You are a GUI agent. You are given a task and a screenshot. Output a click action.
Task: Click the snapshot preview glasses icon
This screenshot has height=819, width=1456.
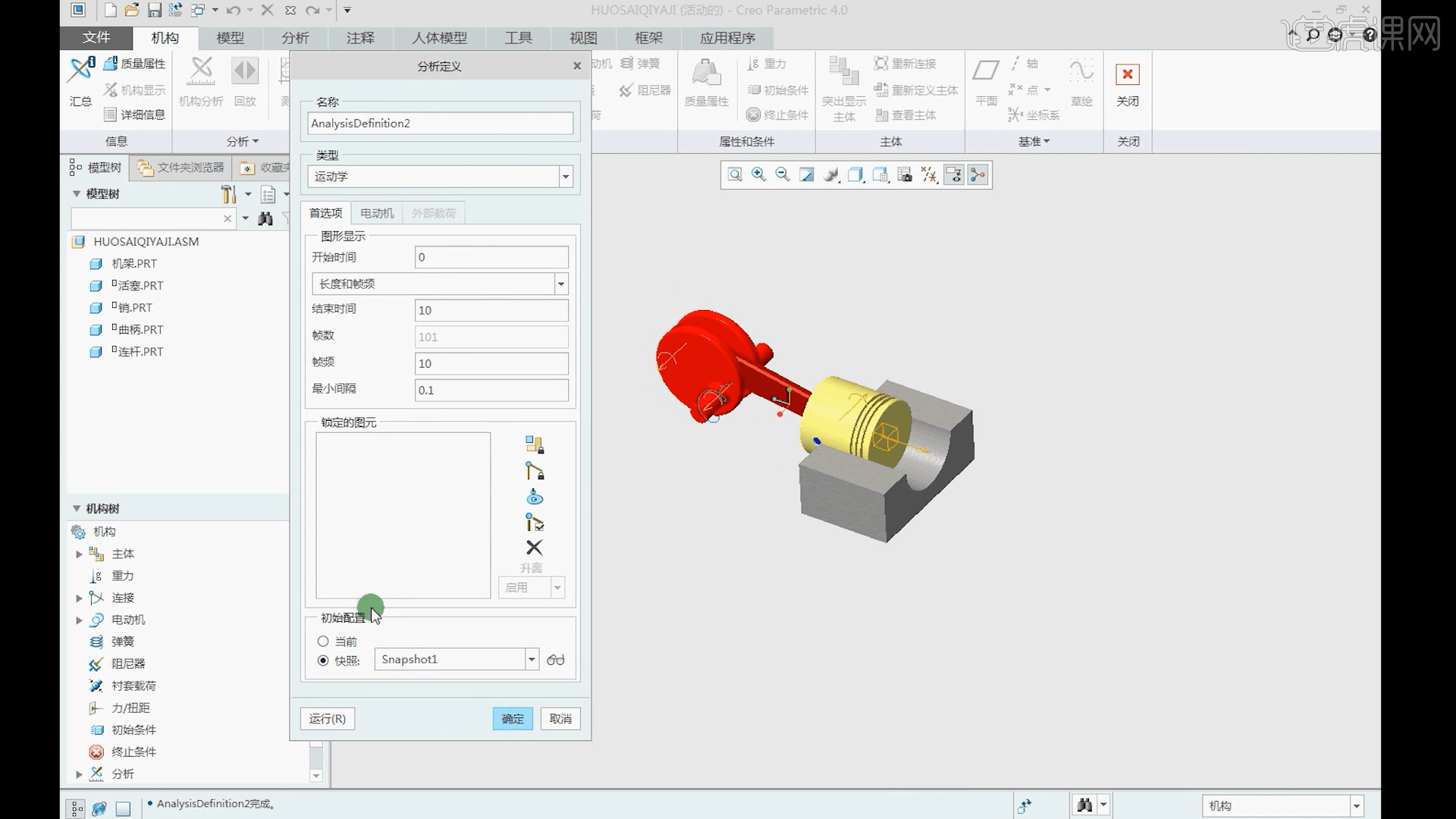[x=555, y=660]
